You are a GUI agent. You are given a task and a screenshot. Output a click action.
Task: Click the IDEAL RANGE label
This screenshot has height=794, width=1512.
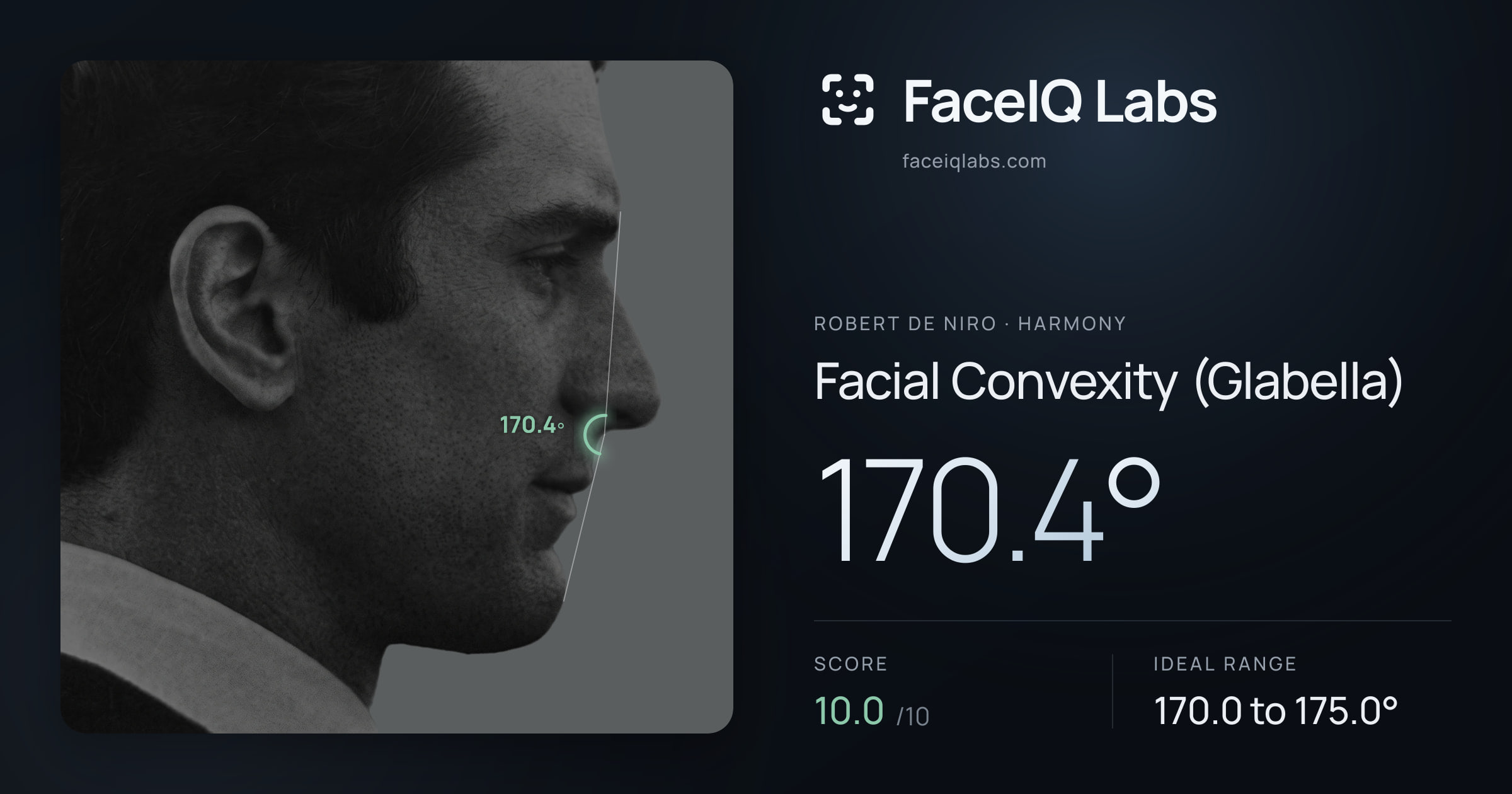(x=1225, y=664)
